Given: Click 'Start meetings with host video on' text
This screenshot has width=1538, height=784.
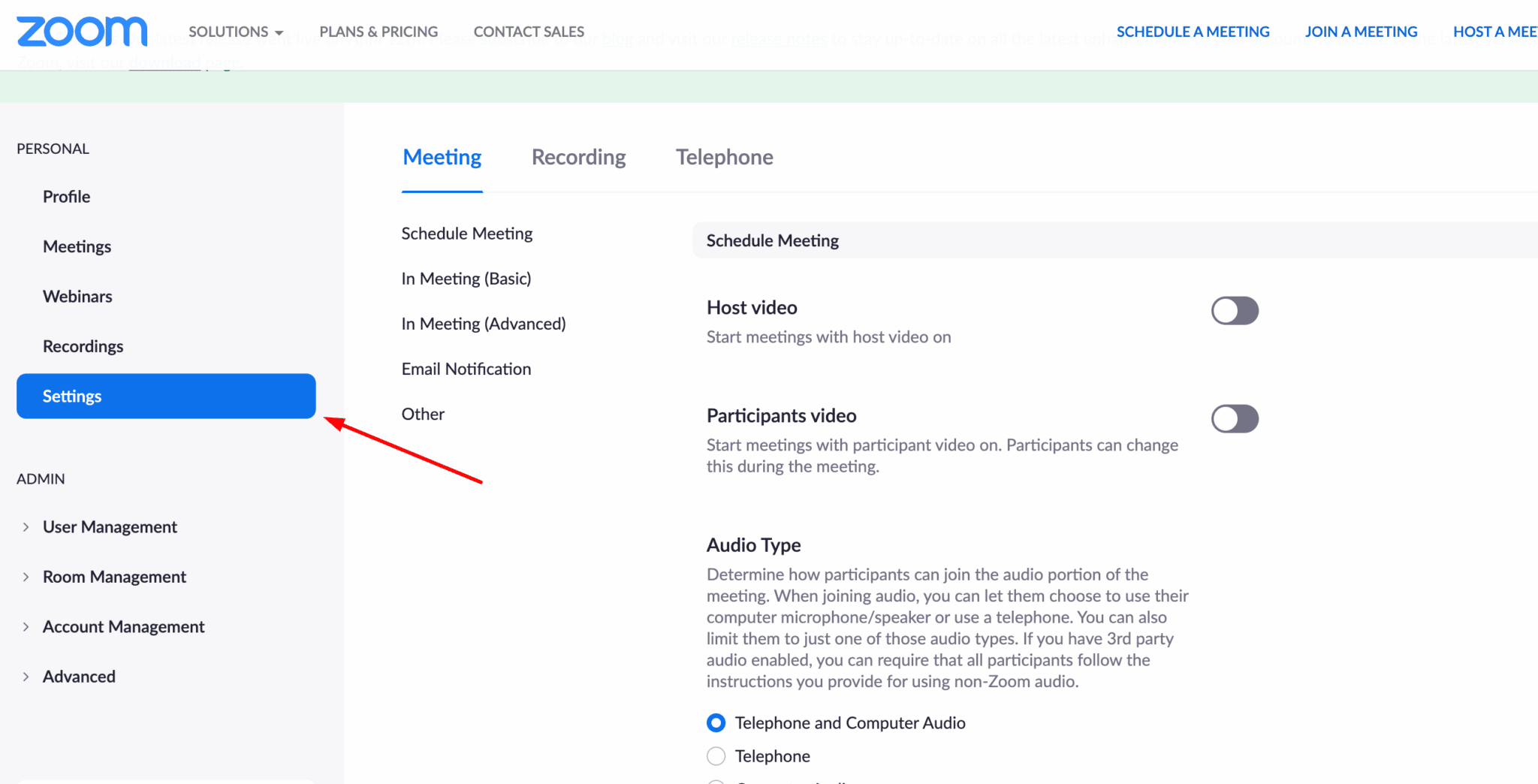Looking at the screenshot, I should [x=828, y=337].
